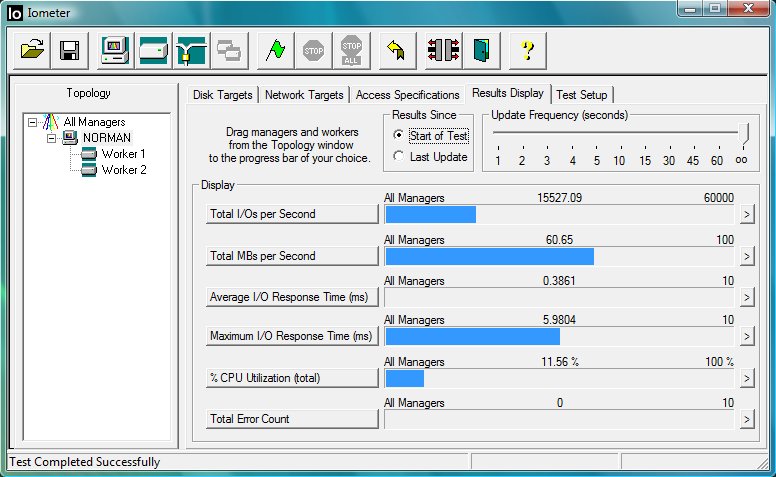The image size is (776, 477).
Task: Reset workers with the yellow arrow icon
Action: click(397, 50)
